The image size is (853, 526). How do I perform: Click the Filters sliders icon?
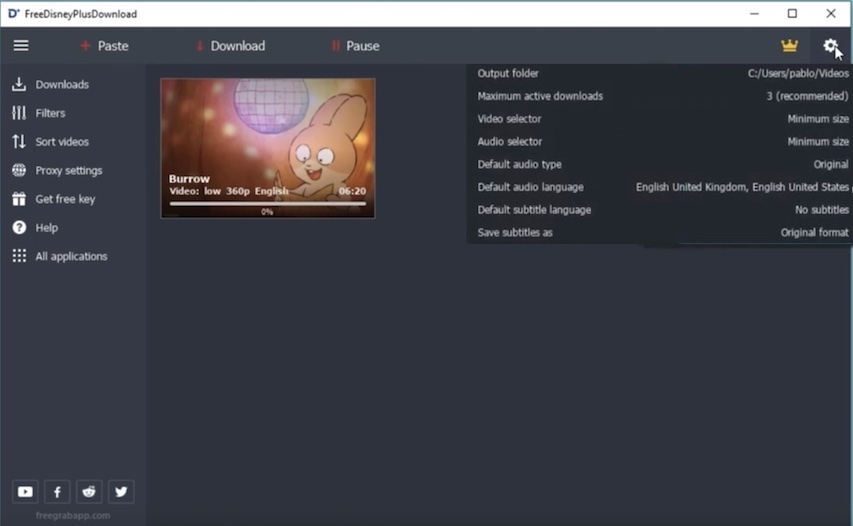[19, 113]
